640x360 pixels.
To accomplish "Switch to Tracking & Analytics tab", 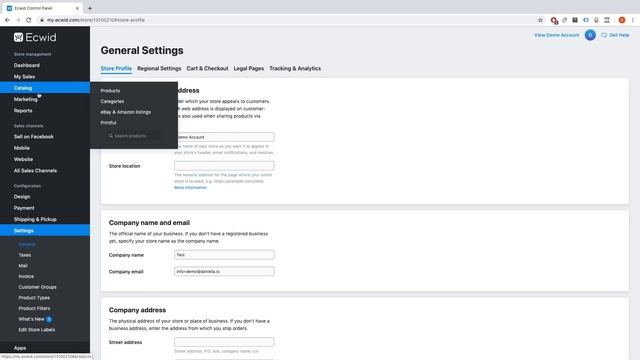I will coord(295,69).
